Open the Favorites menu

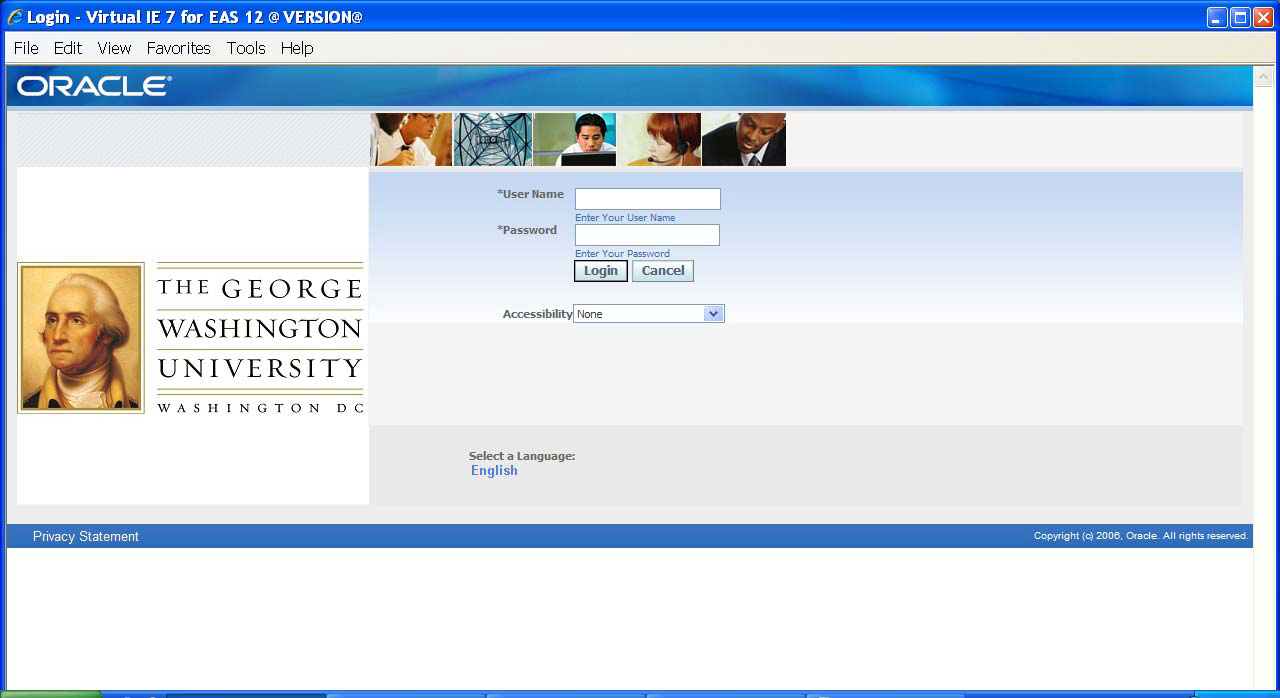pyautogui.click(x=178, y=48)
